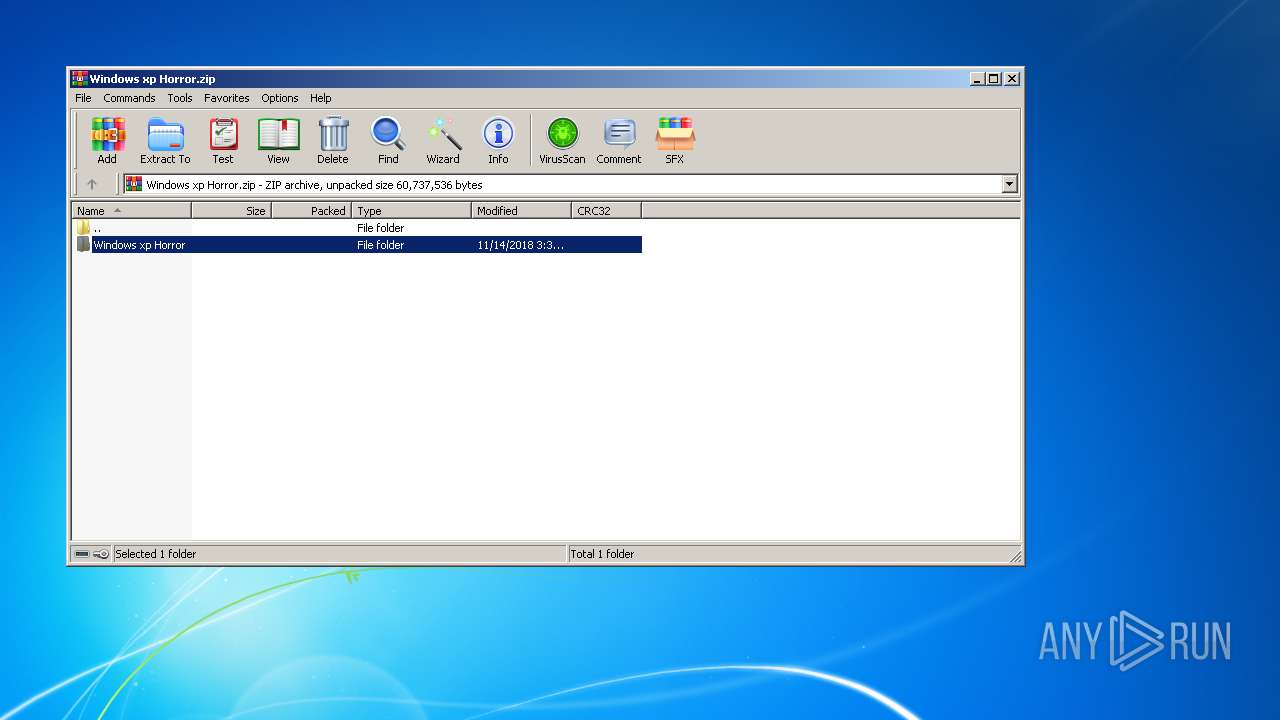This screenshot has width=1280, height=720.
Task: Open the Favorites menu
Action: coord(227,98)
